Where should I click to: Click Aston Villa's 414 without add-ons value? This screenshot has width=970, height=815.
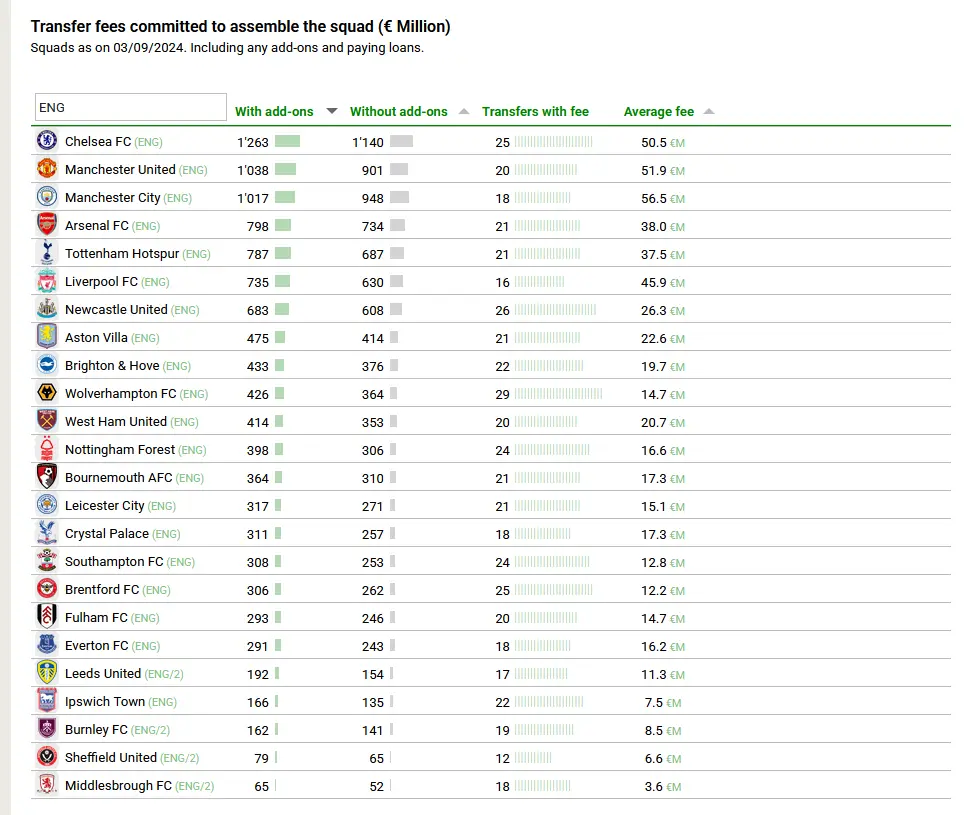(x=372, y=339)
